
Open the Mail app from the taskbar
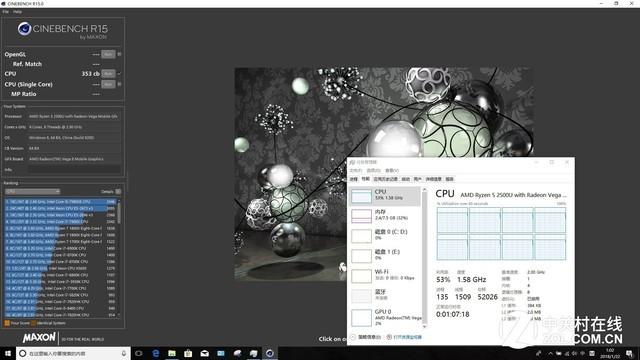(x=204, y=353)
